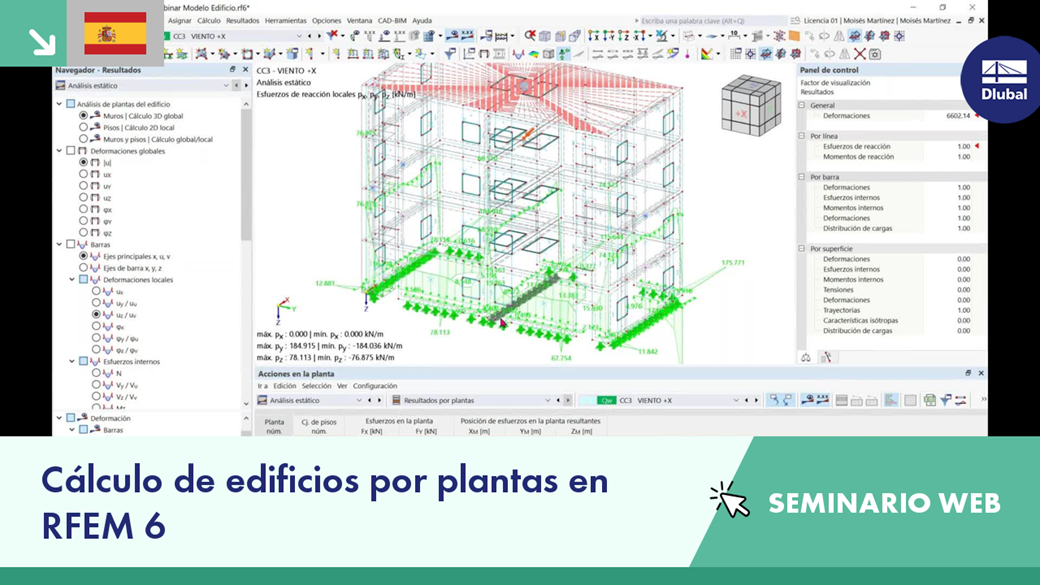The image size is (1040, 585).
Task: Toggle the Esfuerzos internos checkbox in navigator
Action: [84, 361]
